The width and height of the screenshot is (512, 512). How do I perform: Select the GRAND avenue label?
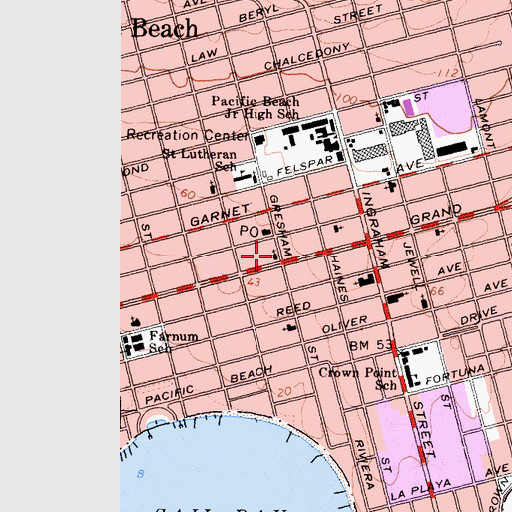[x=436, y=214]
